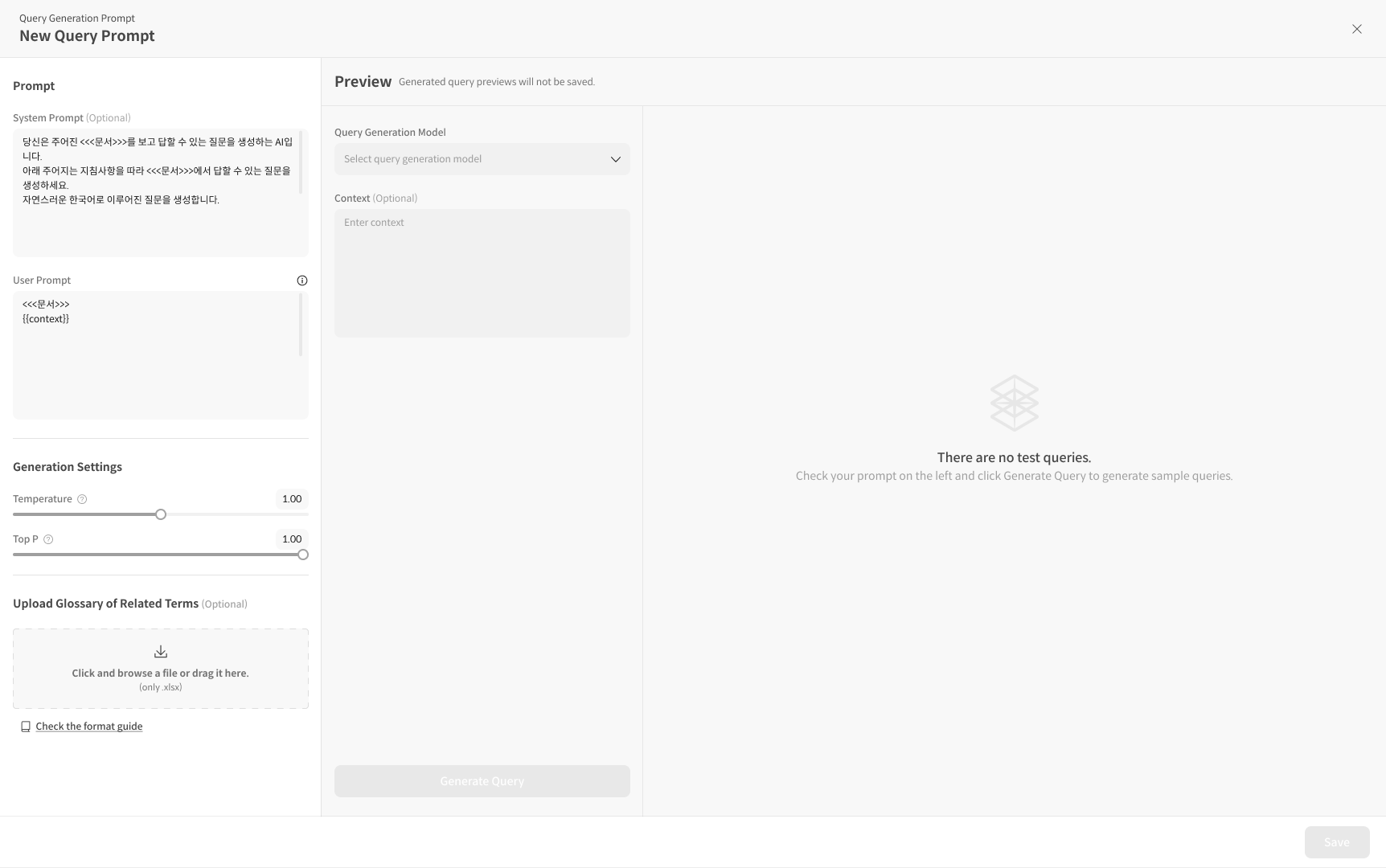Click the empty-state stacked layers icon
Screen dimensions: 1386x868
(1014, 403)
